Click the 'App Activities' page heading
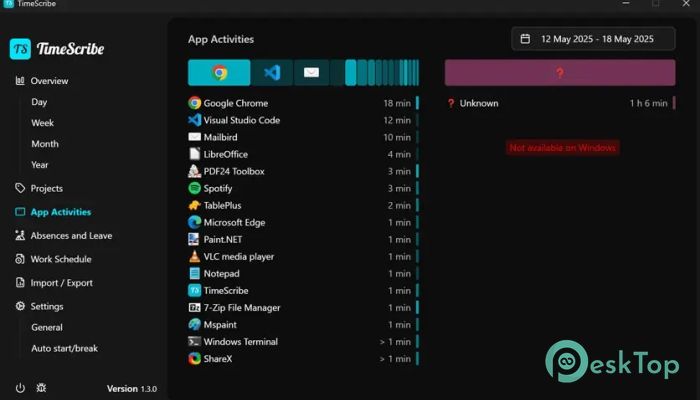This screenshot has width=700, height=400. (x=221, y=39)
